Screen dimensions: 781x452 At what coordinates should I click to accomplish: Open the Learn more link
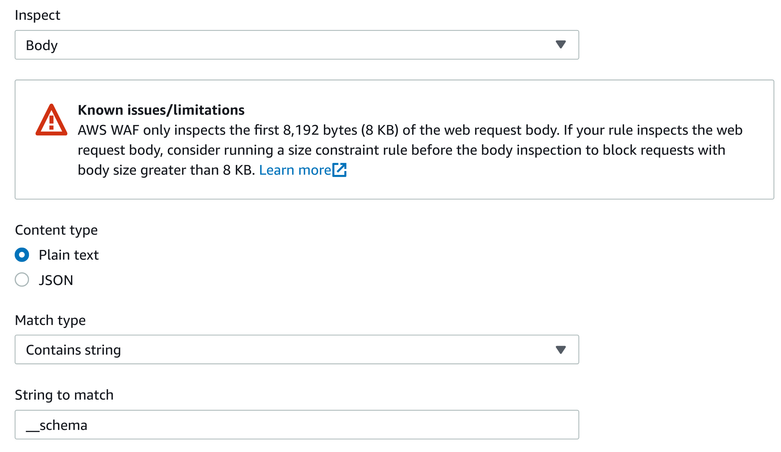(295, 170)
